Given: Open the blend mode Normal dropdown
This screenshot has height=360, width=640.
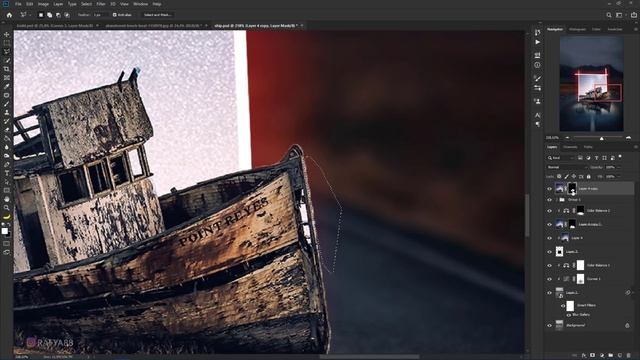Looking at the screenshot, I should tap(567, 167).
